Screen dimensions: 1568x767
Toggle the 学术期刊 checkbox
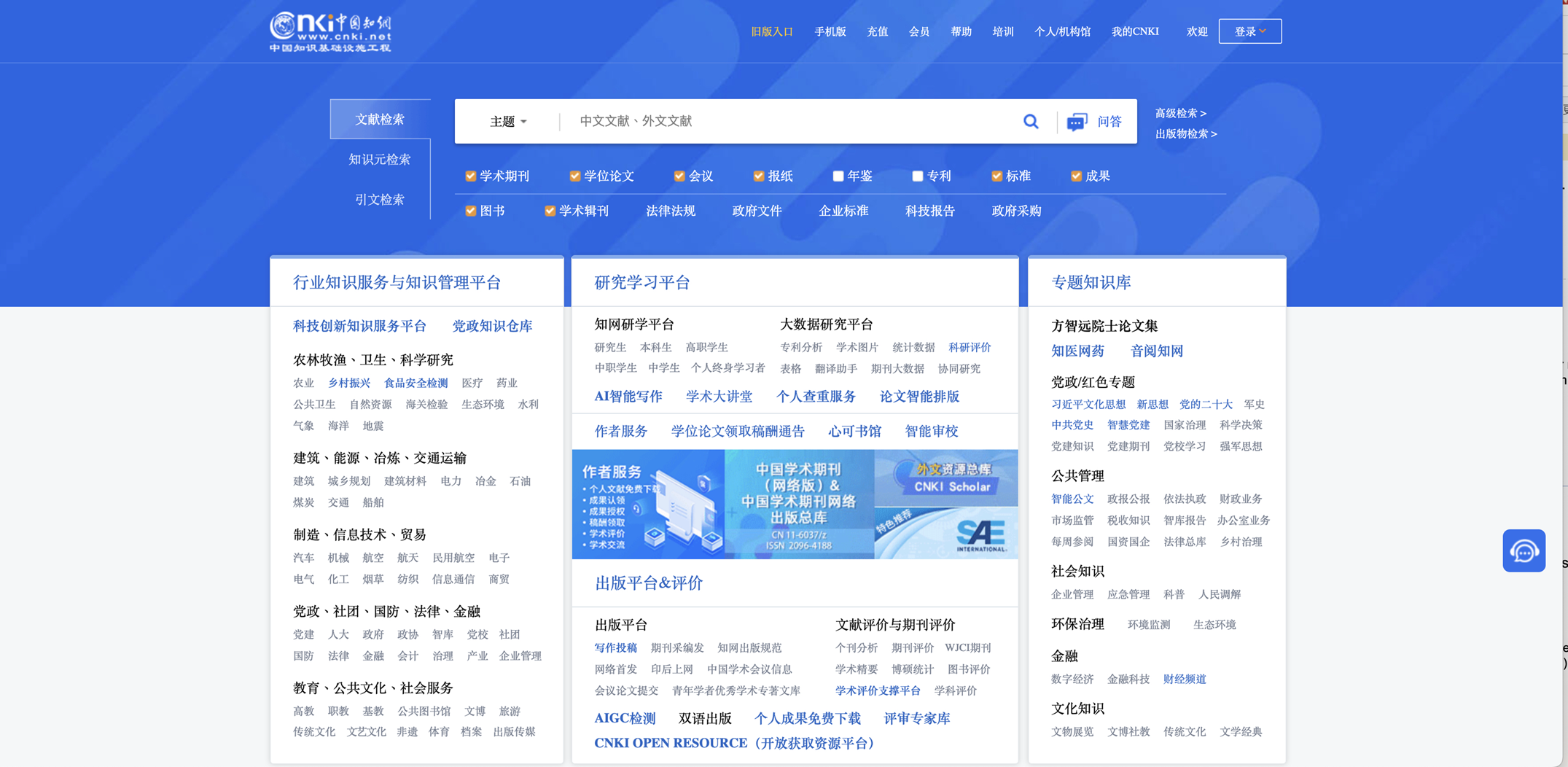coord(471,176)
